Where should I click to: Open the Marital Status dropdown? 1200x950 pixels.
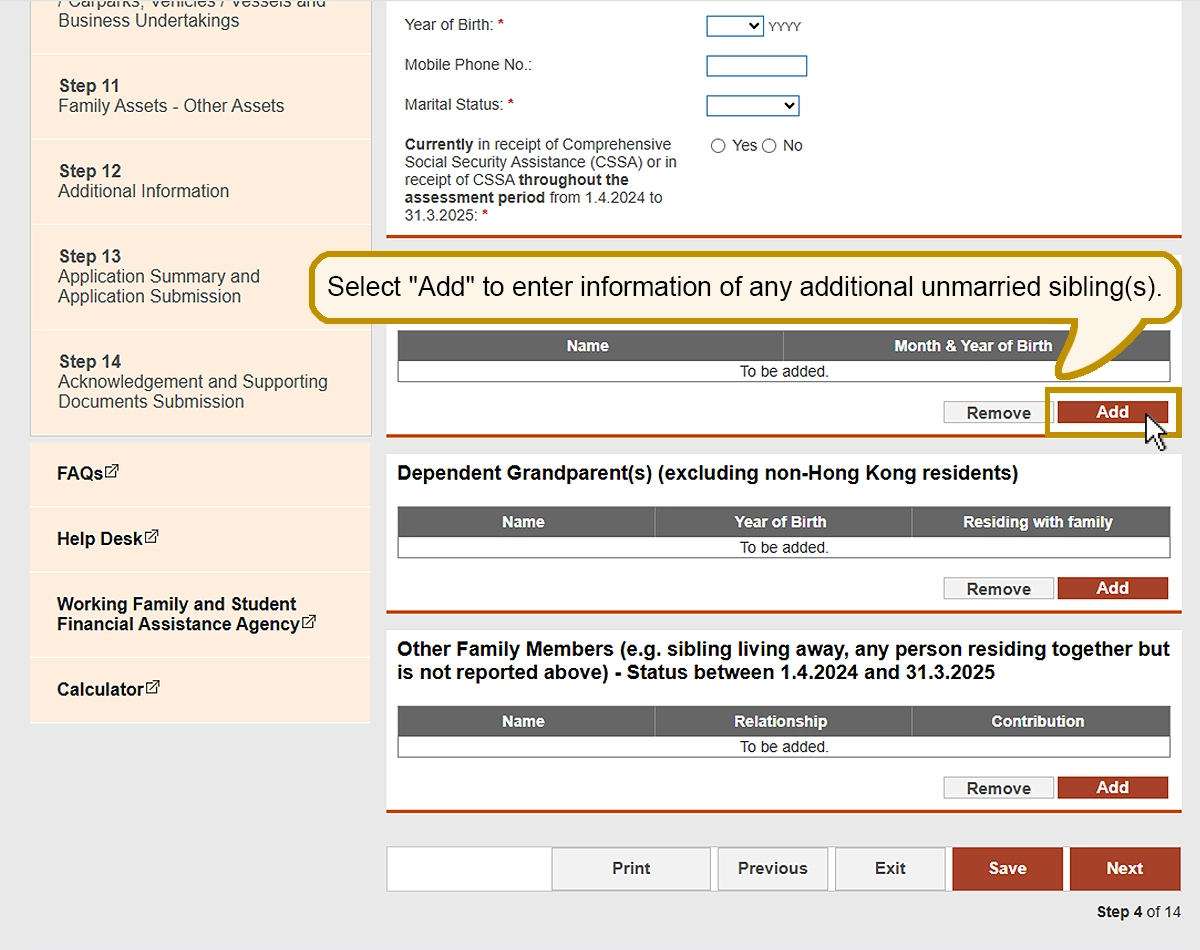[x=752, y=105]
